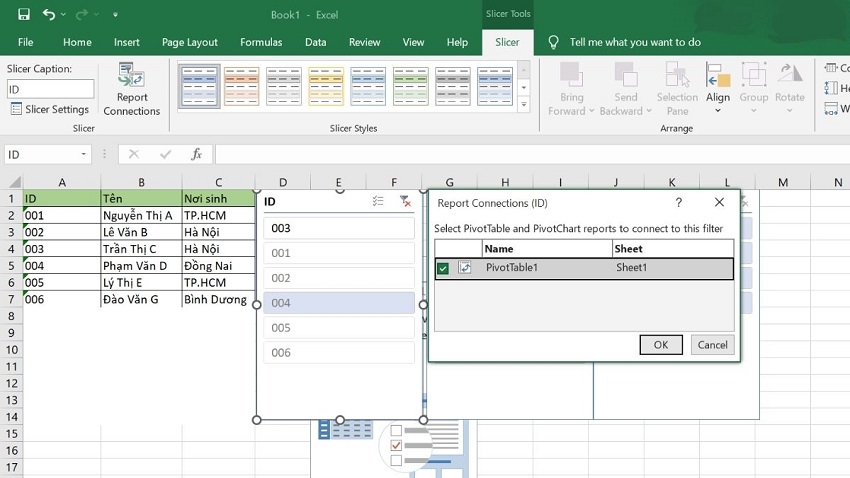This screenshot has width=850, height=478.
Task: Toggle Multi-Select icon in ID slicer header
Action: click(378, 202)
